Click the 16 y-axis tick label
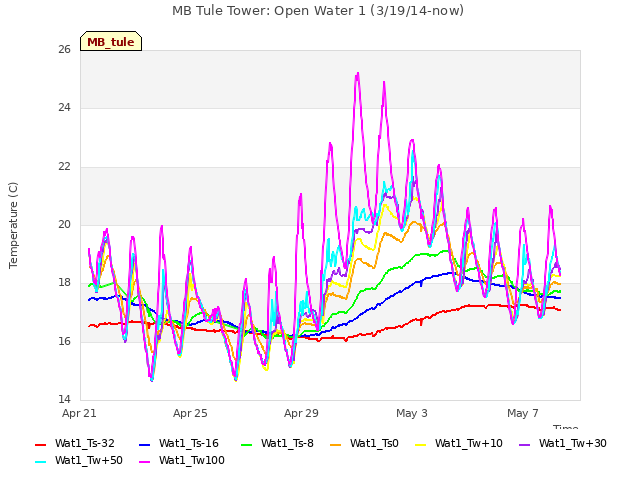The height and width of the screenshot is (480, 640). [x=64, y=341]
